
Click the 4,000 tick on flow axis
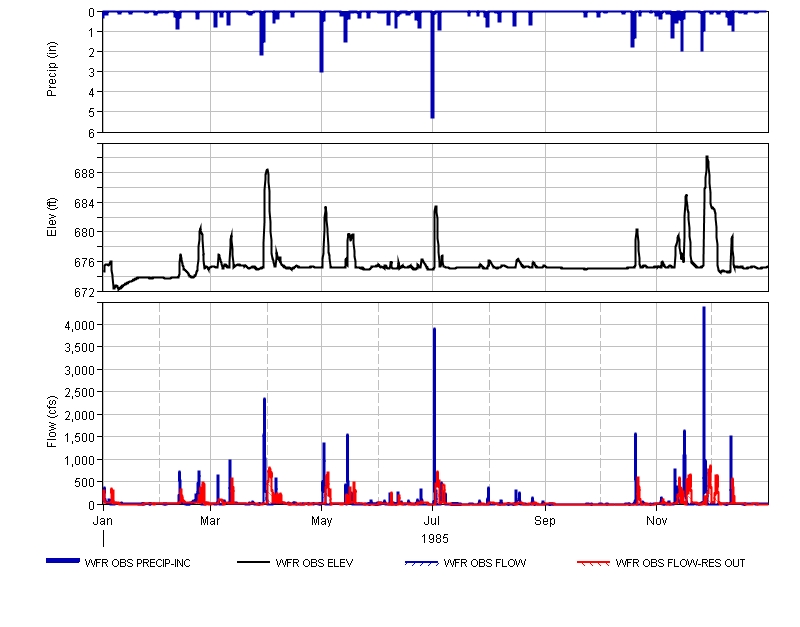(x=80, y=325)
